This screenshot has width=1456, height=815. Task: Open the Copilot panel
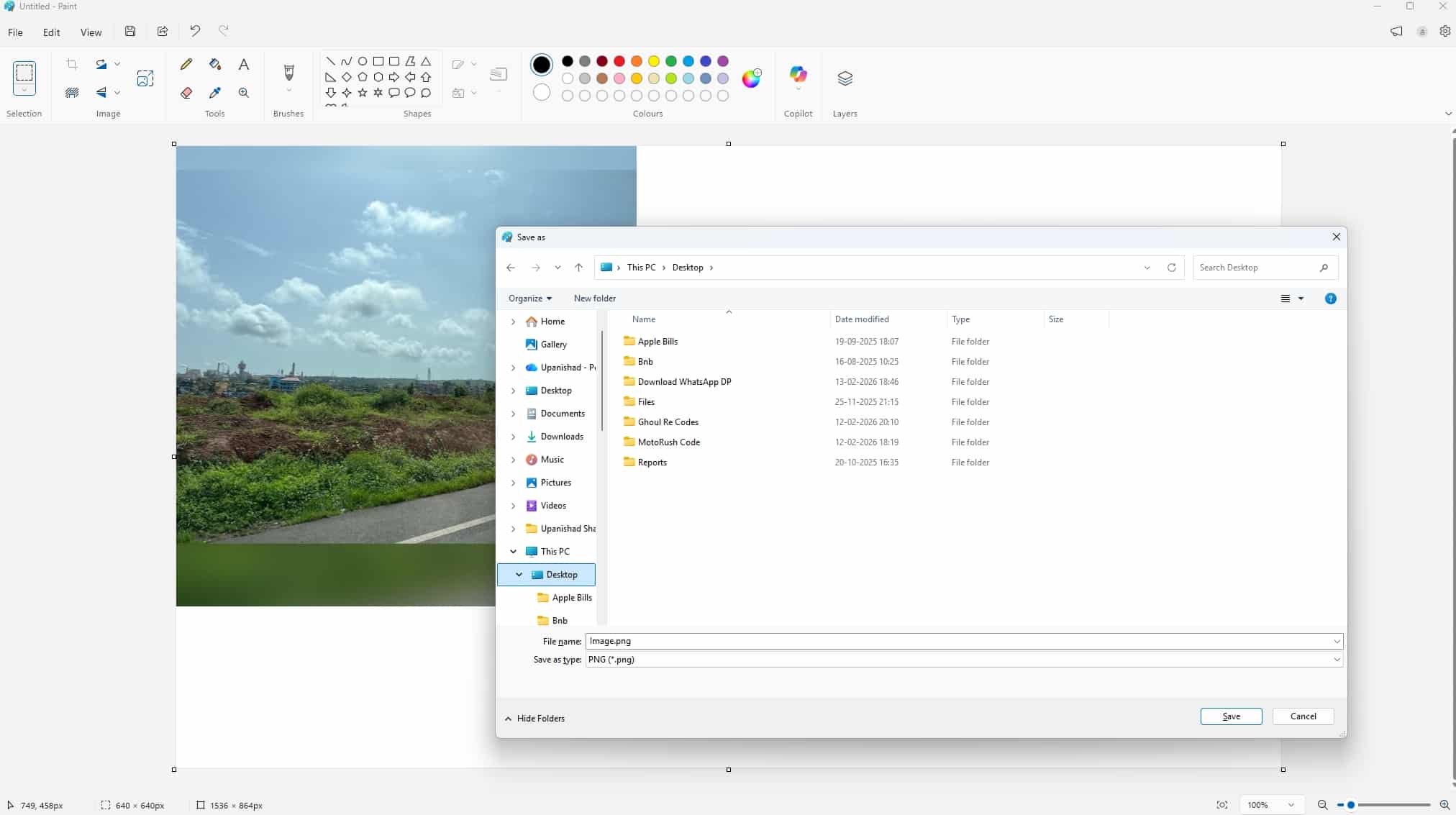point(798,76)
